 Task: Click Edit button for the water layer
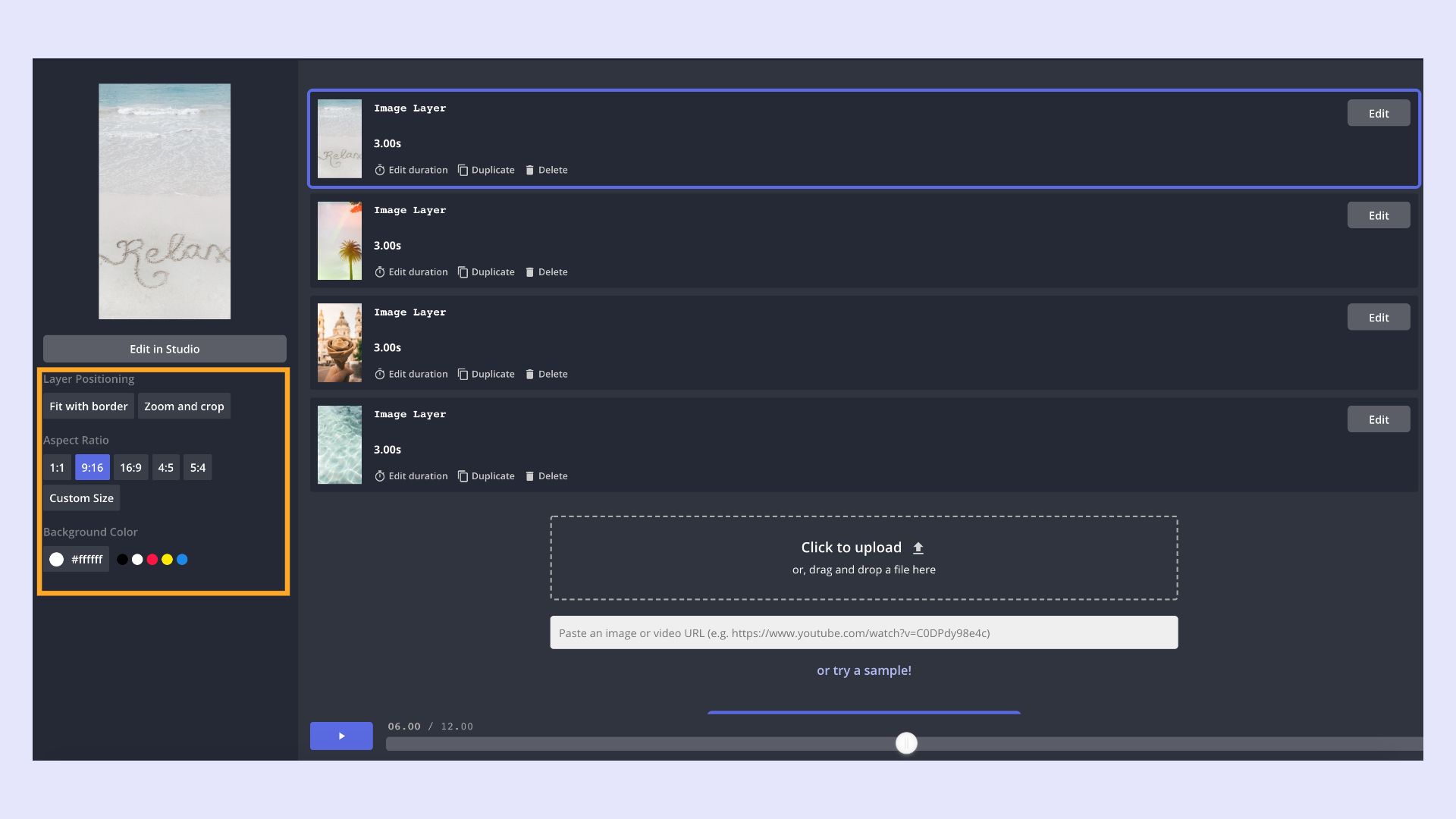[x=1378, y=419]
